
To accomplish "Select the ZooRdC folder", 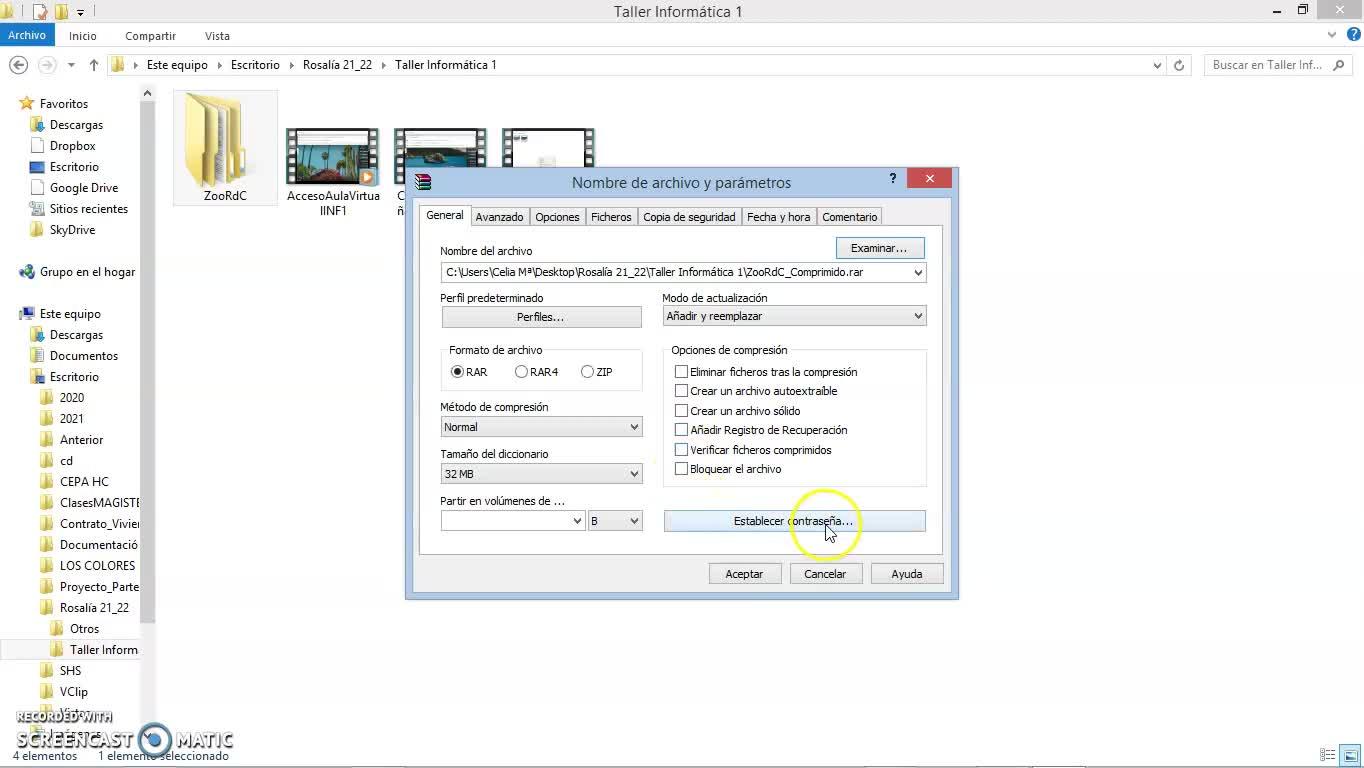I will click(x=225, y=148).
